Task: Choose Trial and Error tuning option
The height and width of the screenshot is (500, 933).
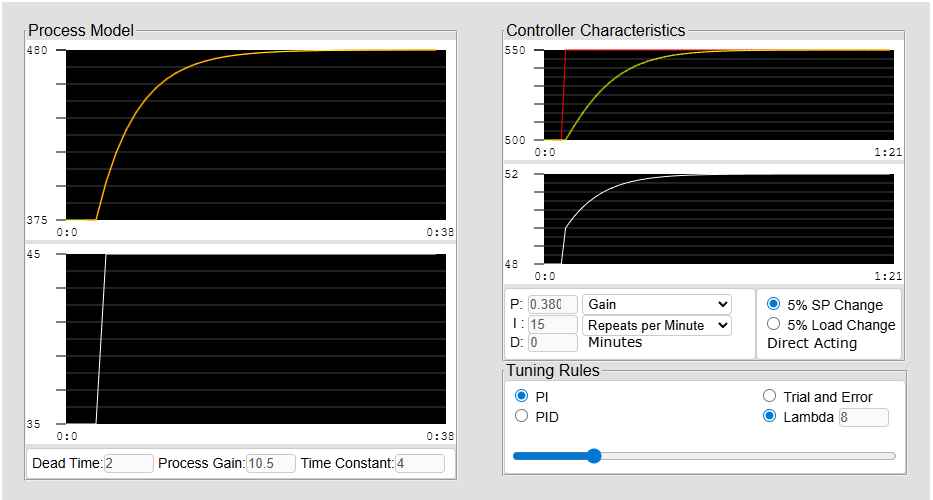Action: (770, 396)
